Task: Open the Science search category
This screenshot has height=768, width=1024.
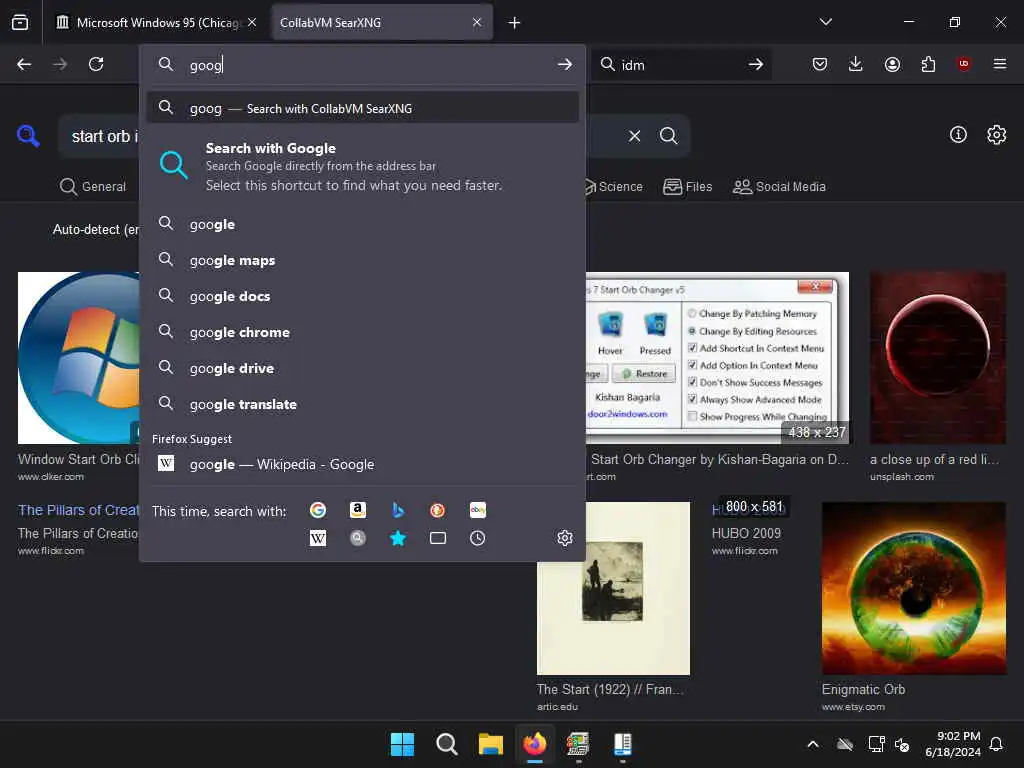Action: tap(612, 187)
